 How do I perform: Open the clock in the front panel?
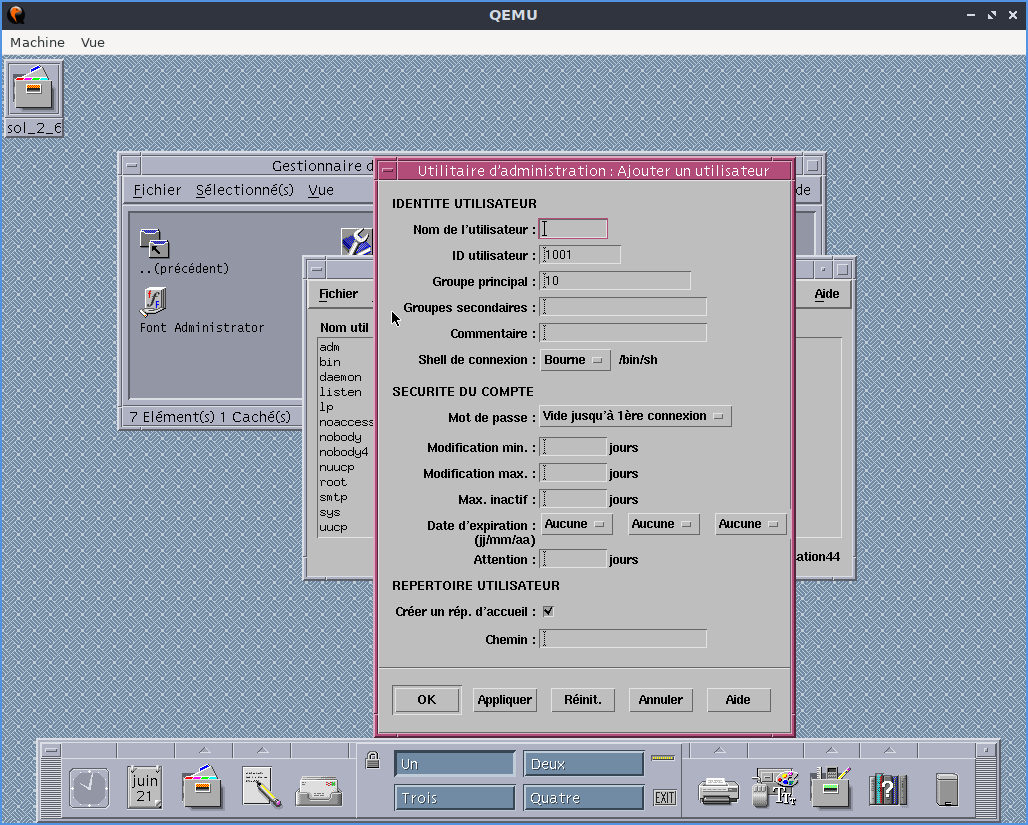[89, 788]
